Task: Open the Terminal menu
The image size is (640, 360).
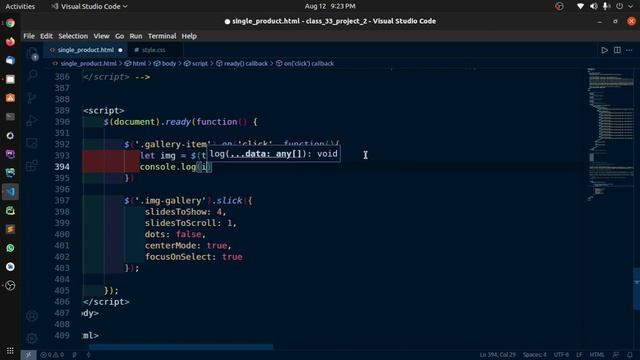Action: pos(162,36)
